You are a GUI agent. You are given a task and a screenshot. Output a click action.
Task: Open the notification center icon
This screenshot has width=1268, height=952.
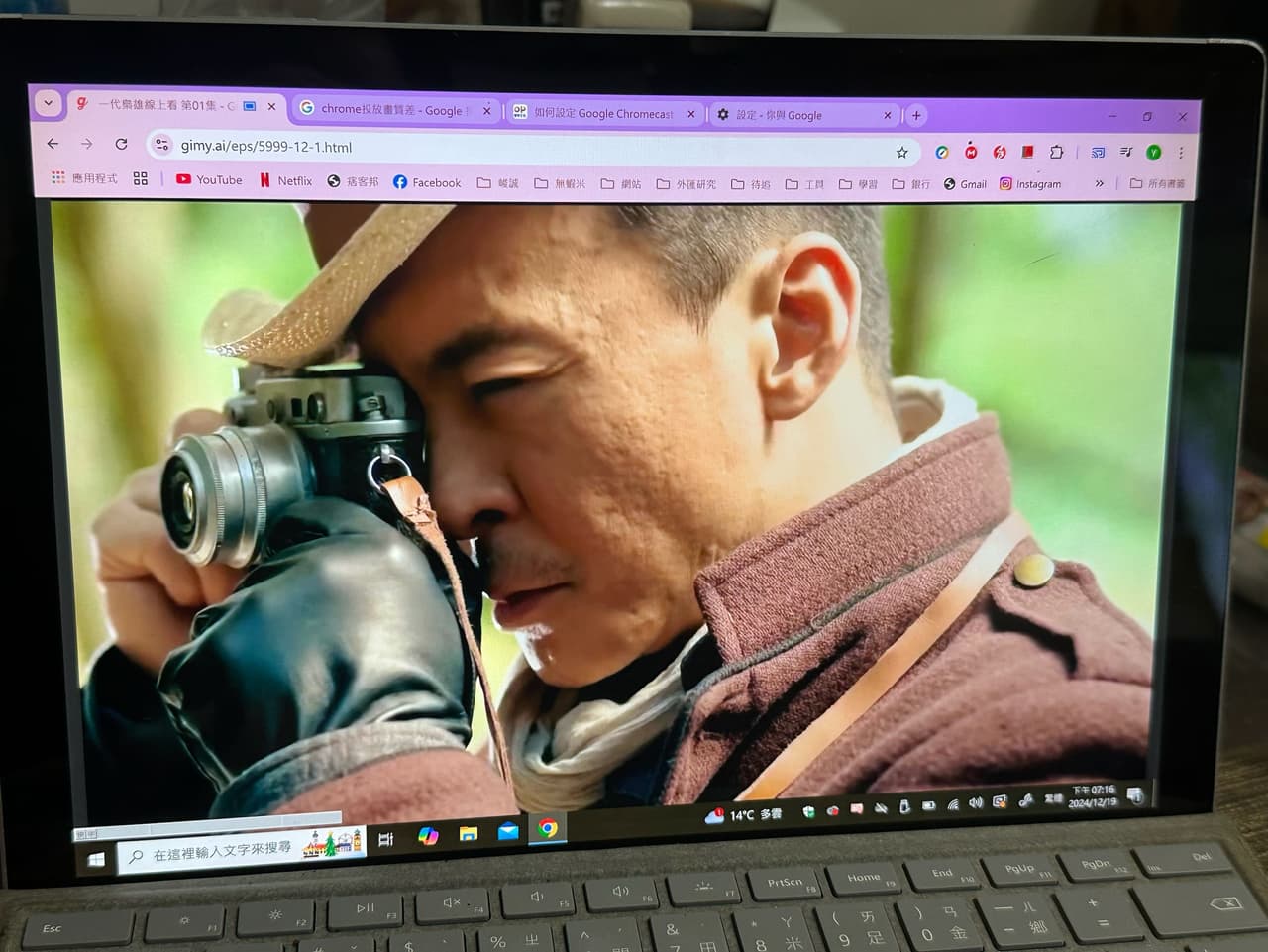coord(1136,794)
